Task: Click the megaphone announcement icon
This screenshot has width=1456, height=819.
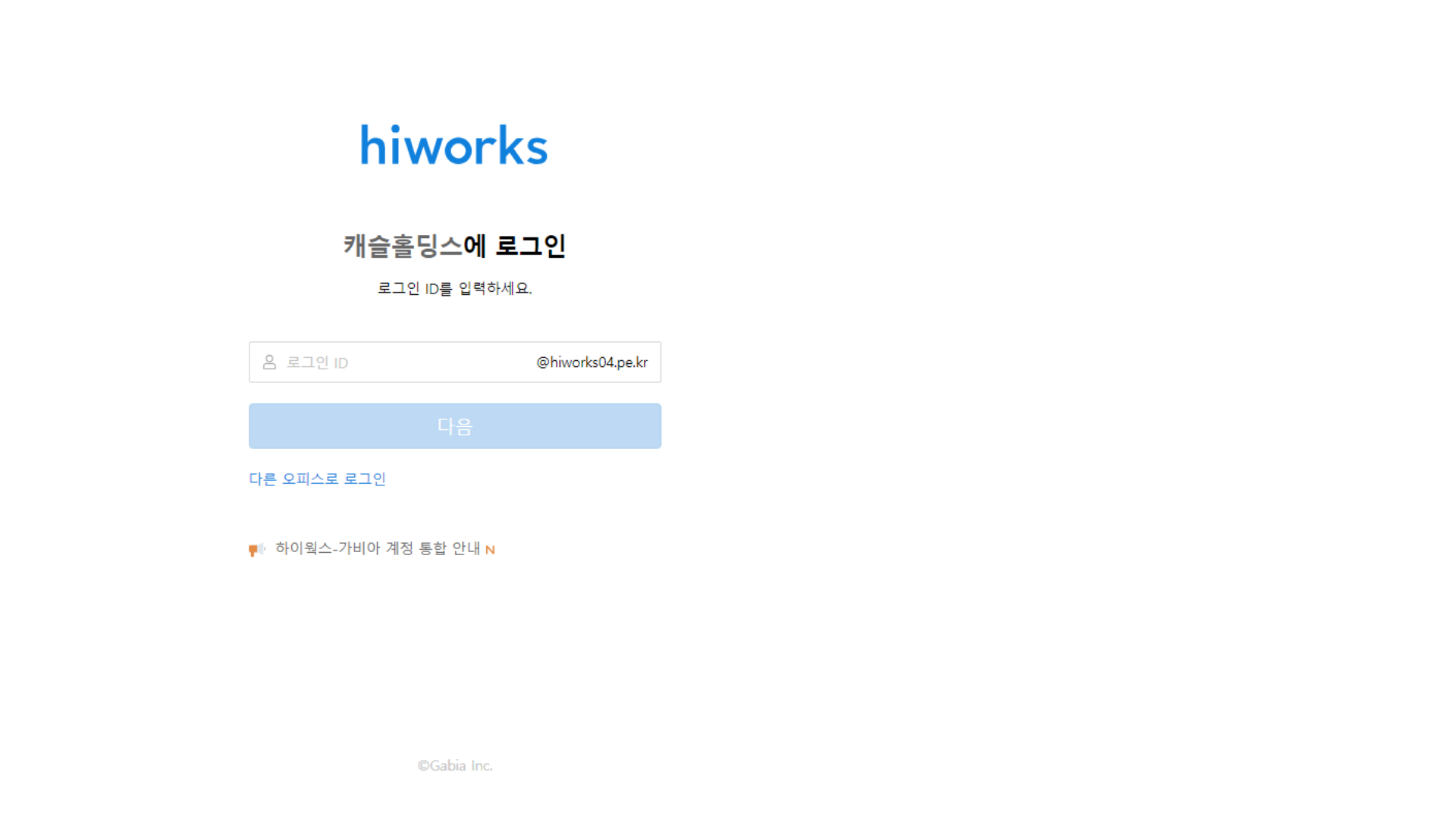Action: click(x=256, y=549)
